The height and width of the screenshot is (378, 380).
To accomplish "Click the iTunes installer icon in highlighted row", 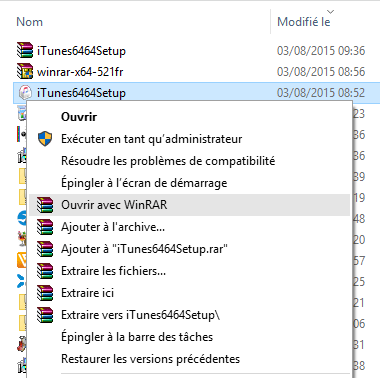I will click(x=25, y=92).
